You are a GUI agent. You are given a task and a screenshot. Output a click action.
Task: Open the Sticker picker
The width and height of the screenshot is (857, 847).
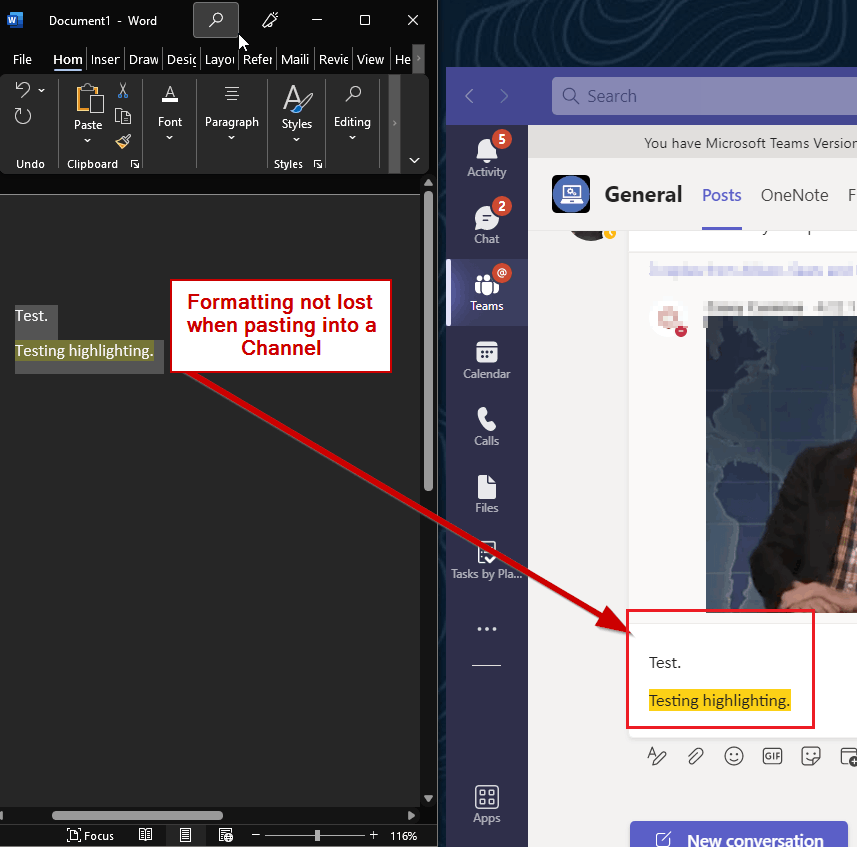pyautogui.click(x=811, y=756)
